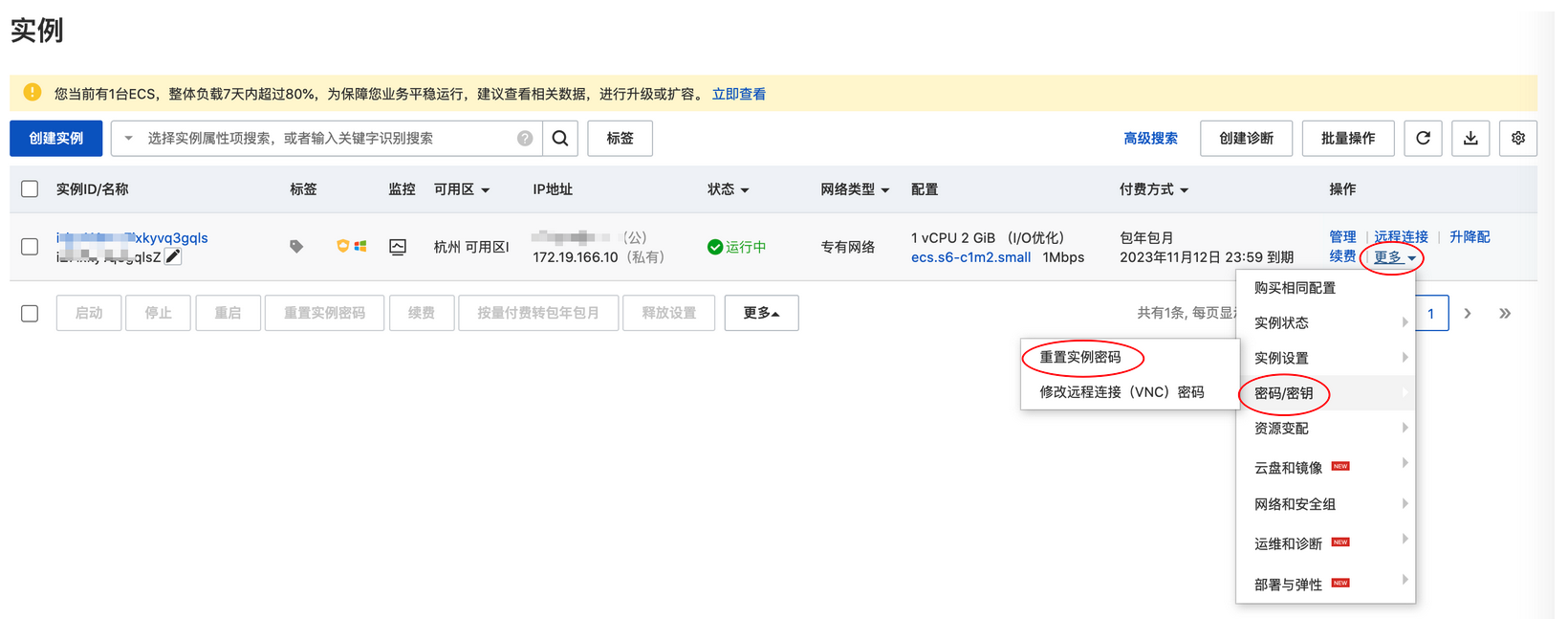Viewport: 1568px width, 641px height.
Task: Click the security shield icon in row
Action: 342,246
